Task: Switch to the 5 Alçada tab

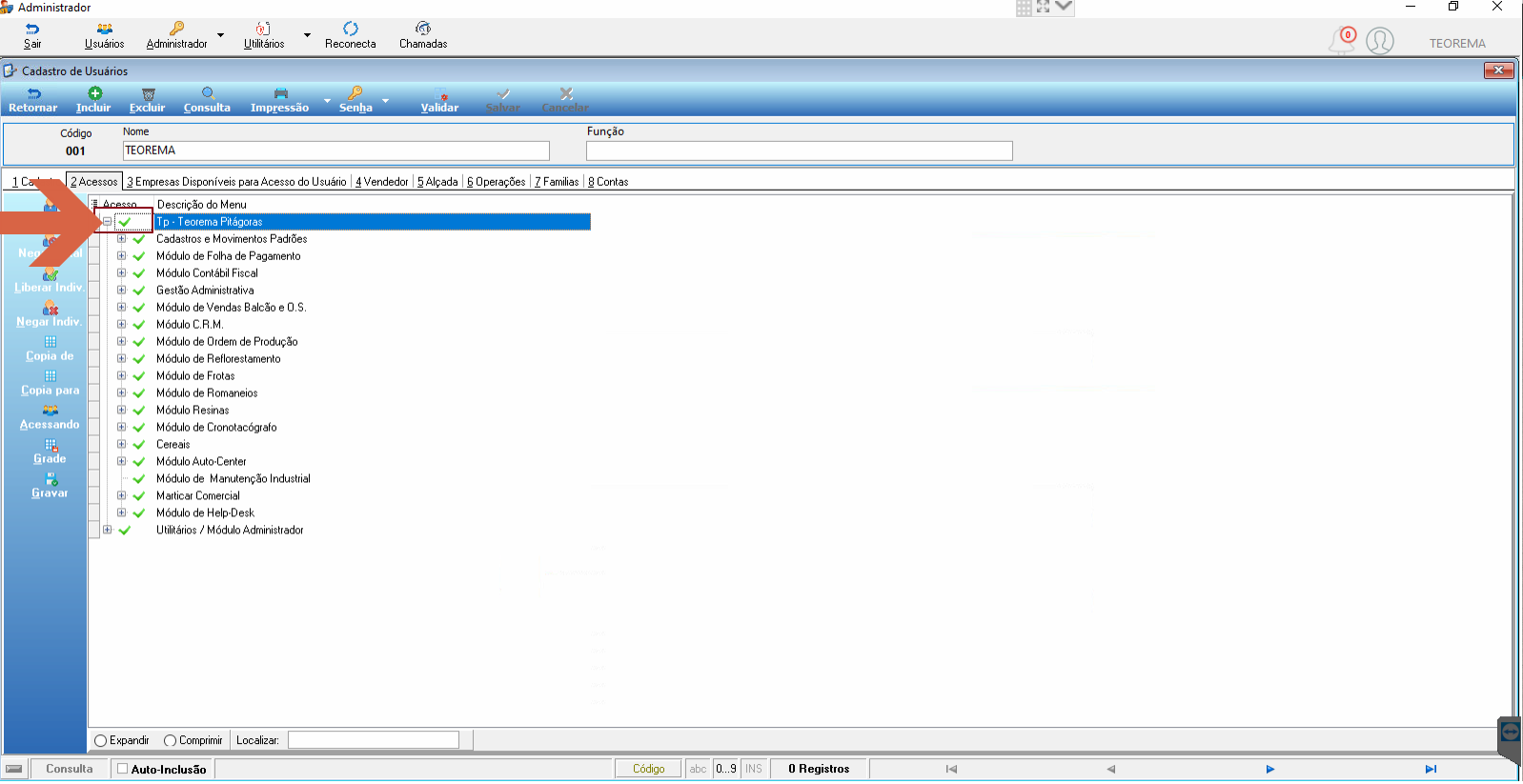Action: coord(437,182)
